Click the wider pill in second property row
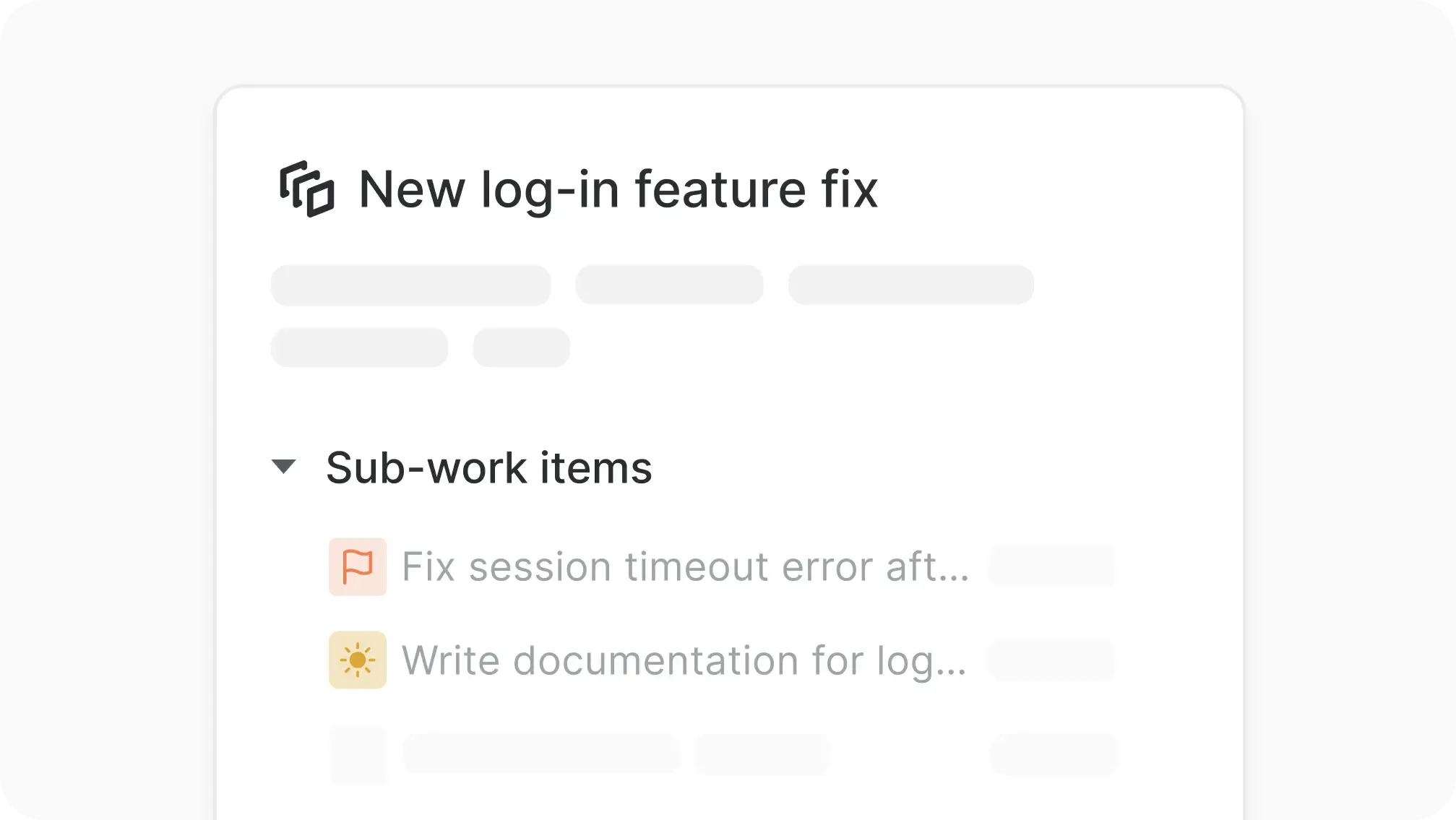Viewport: 1456px width, 820px height. 359,348
